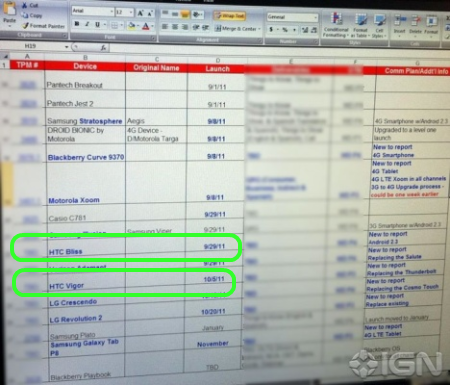Open the Merge & Center dropdown arrow
The width and height of the screenshot is (450, 385).
click(259, 29)
